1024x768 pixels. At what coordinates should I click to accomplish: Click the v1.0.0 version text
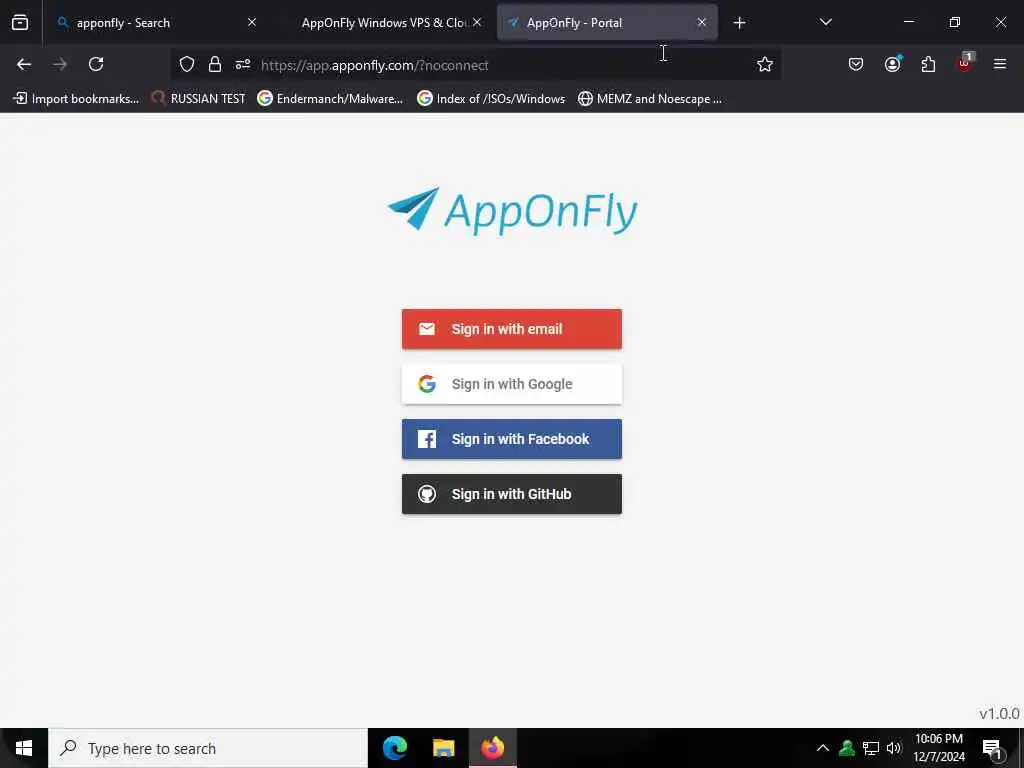[x=999, y=713]
